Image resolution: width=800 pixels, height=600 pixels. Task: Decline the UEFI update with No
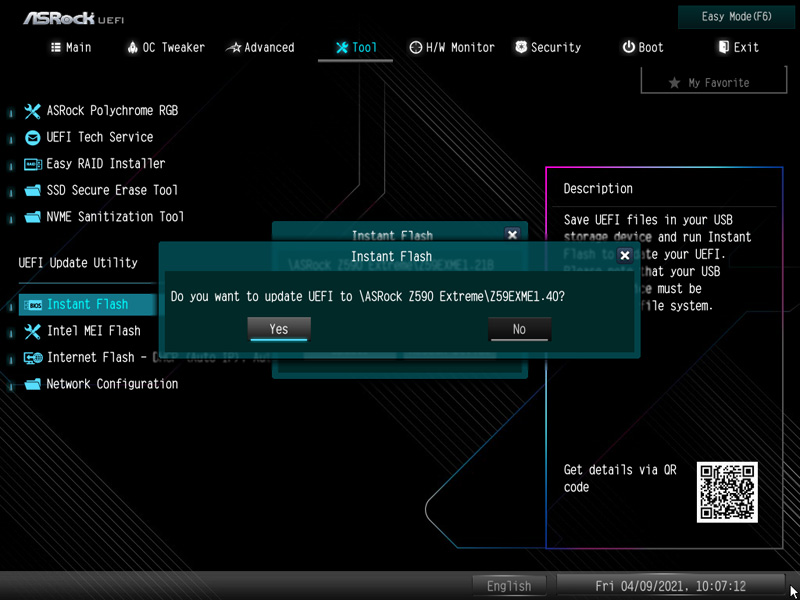click(x=519, y=329)
